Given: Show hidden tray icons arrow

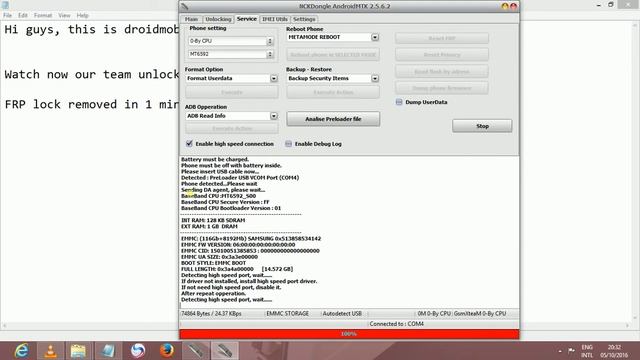Looking at the screenshot, I should click(x=560, y=351).
